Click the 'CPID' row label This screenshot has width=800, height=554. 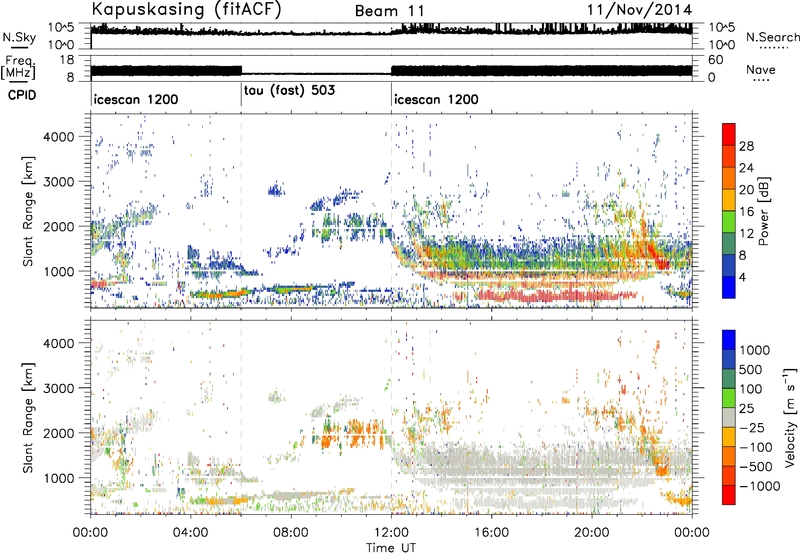22,95
